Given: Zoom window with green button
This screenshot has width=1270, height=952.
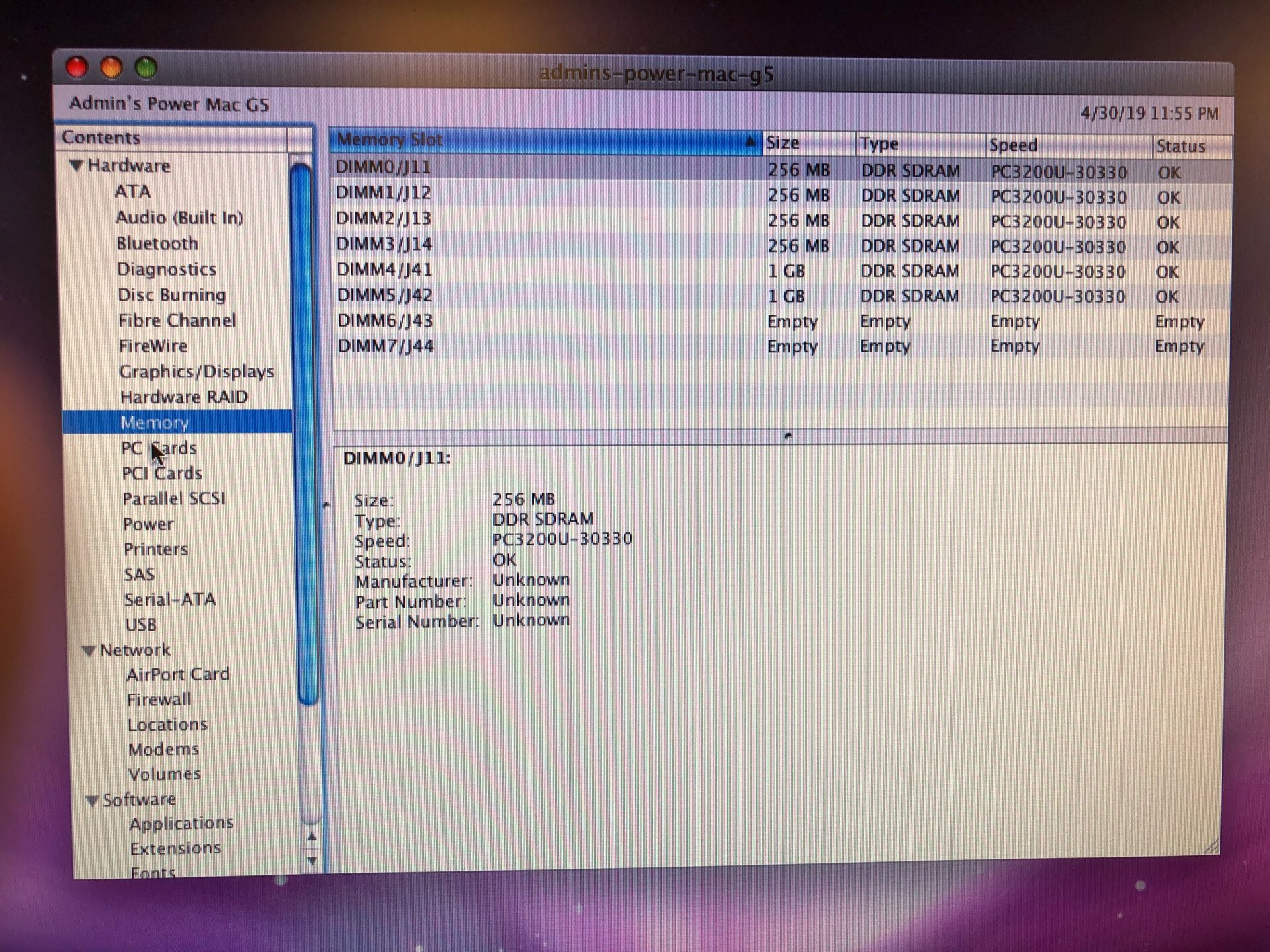Looking at the screenshot, I should pyautogui.click(x=146, y=67).
